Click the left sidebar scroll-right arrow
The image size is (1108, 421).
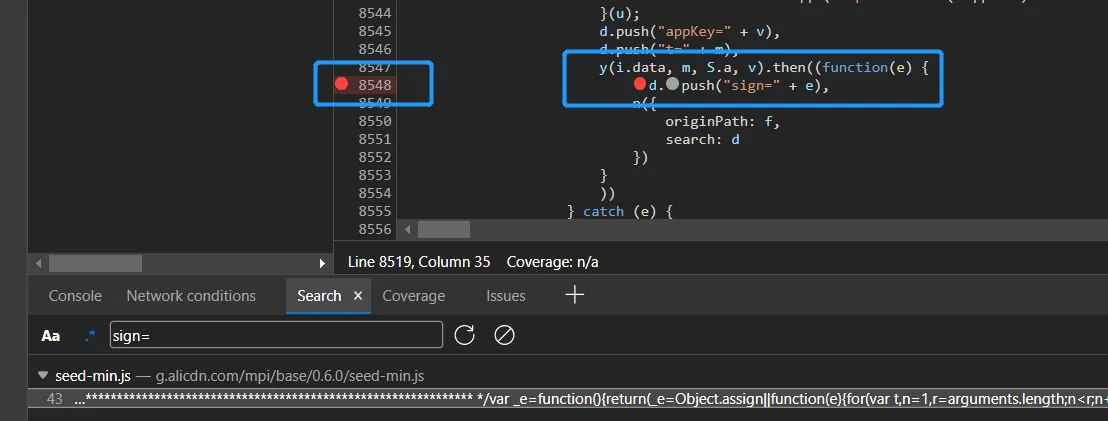[322, 263]
